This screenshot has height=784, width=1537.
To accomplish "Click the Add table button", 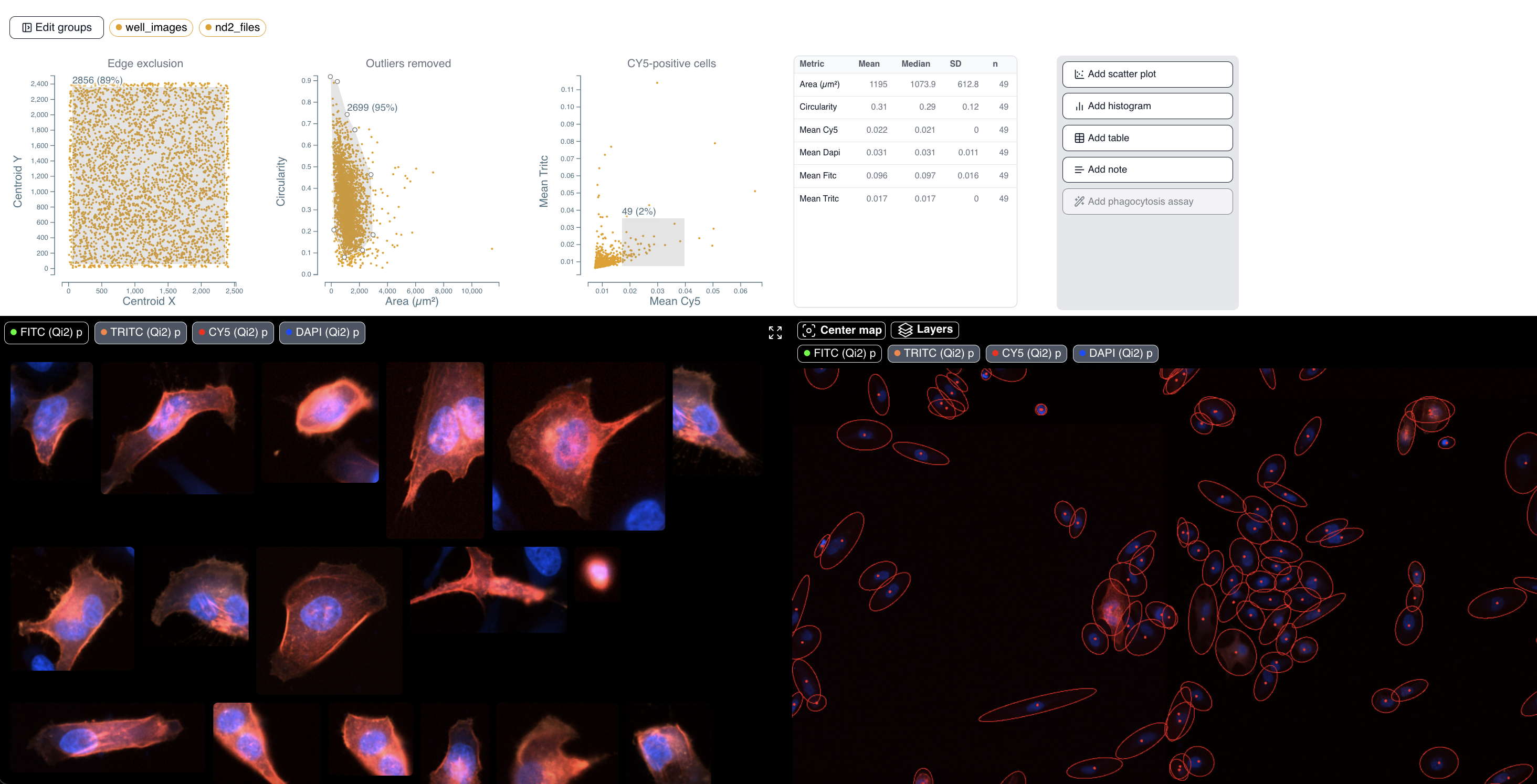I will (x=1147, y=138).
